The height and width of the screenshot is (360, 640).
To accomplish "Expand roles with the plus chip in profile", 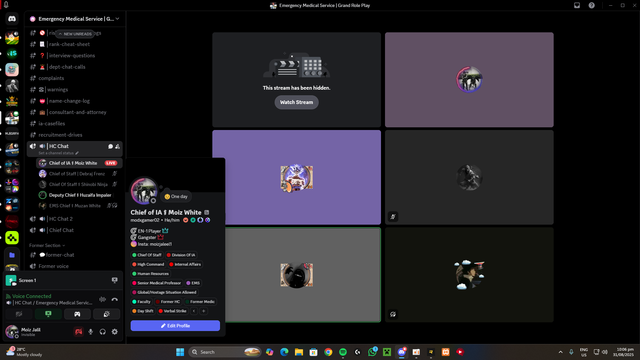I will 204,311.
